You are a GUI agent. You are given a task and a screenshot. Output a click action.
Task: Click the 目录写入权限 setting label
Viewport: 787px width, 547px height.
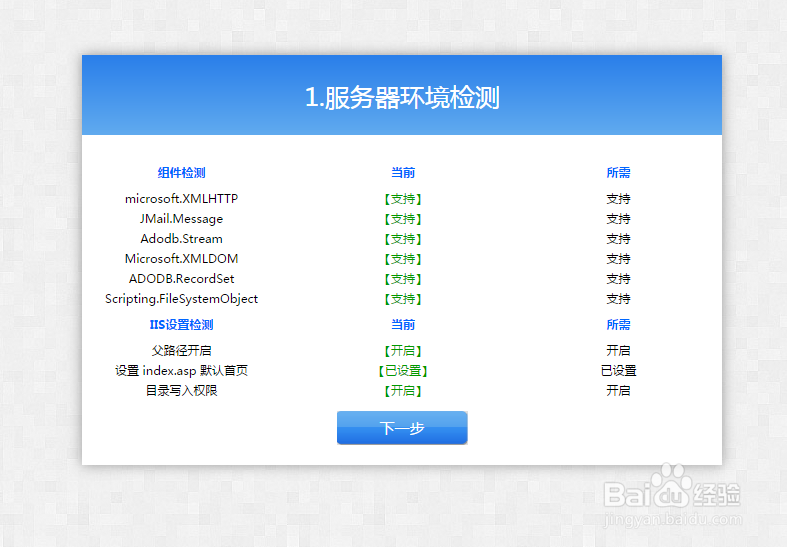coord(181,391)
